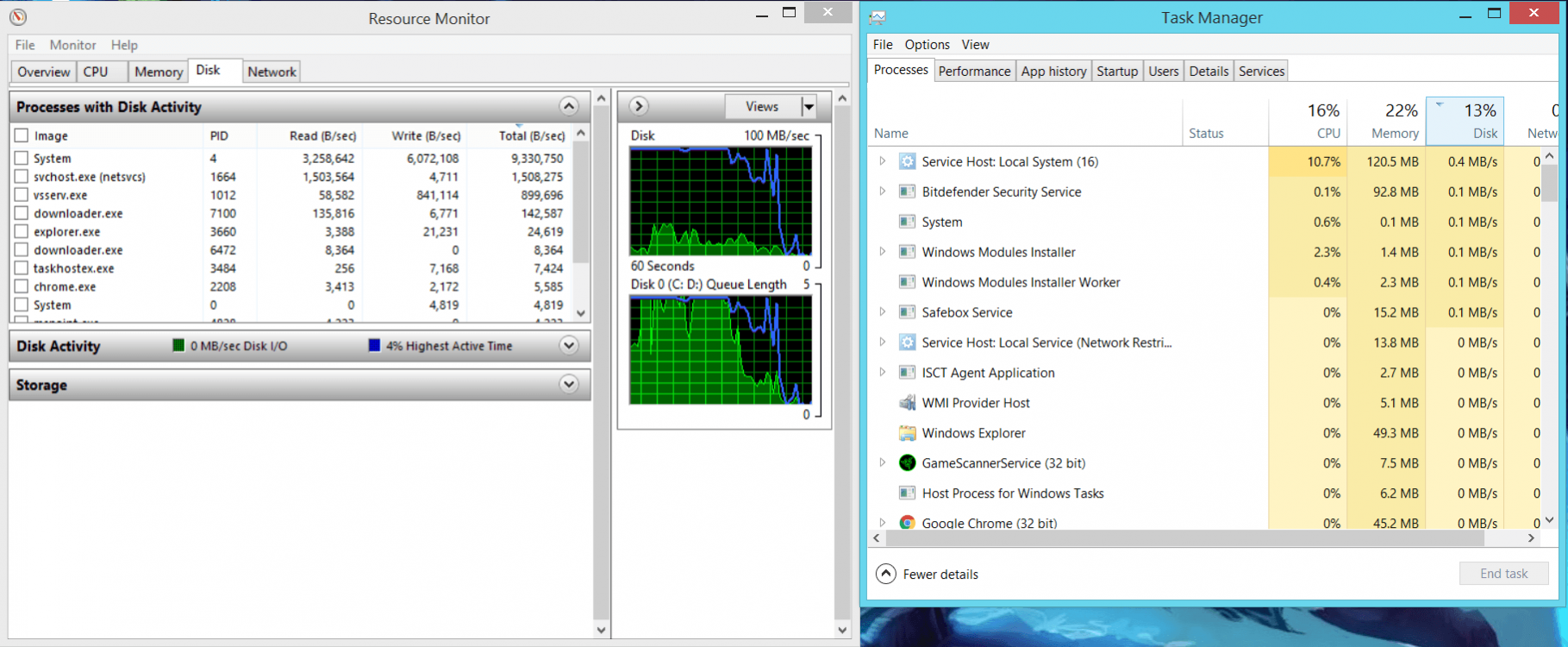Open Task Manager Options menu
This screenshot has width=1568, height=647.
point(927,44)
